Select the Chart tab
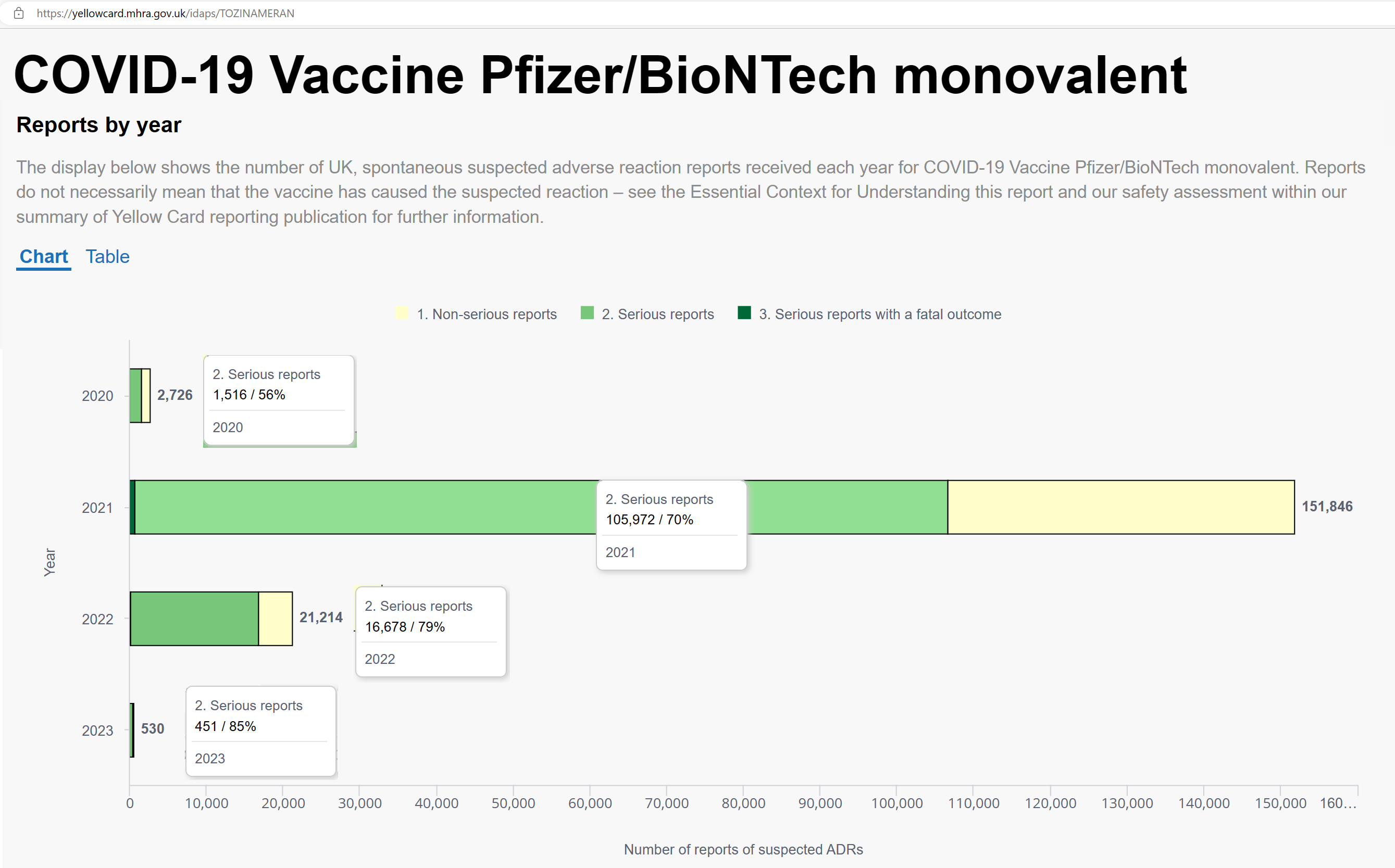 44,257
